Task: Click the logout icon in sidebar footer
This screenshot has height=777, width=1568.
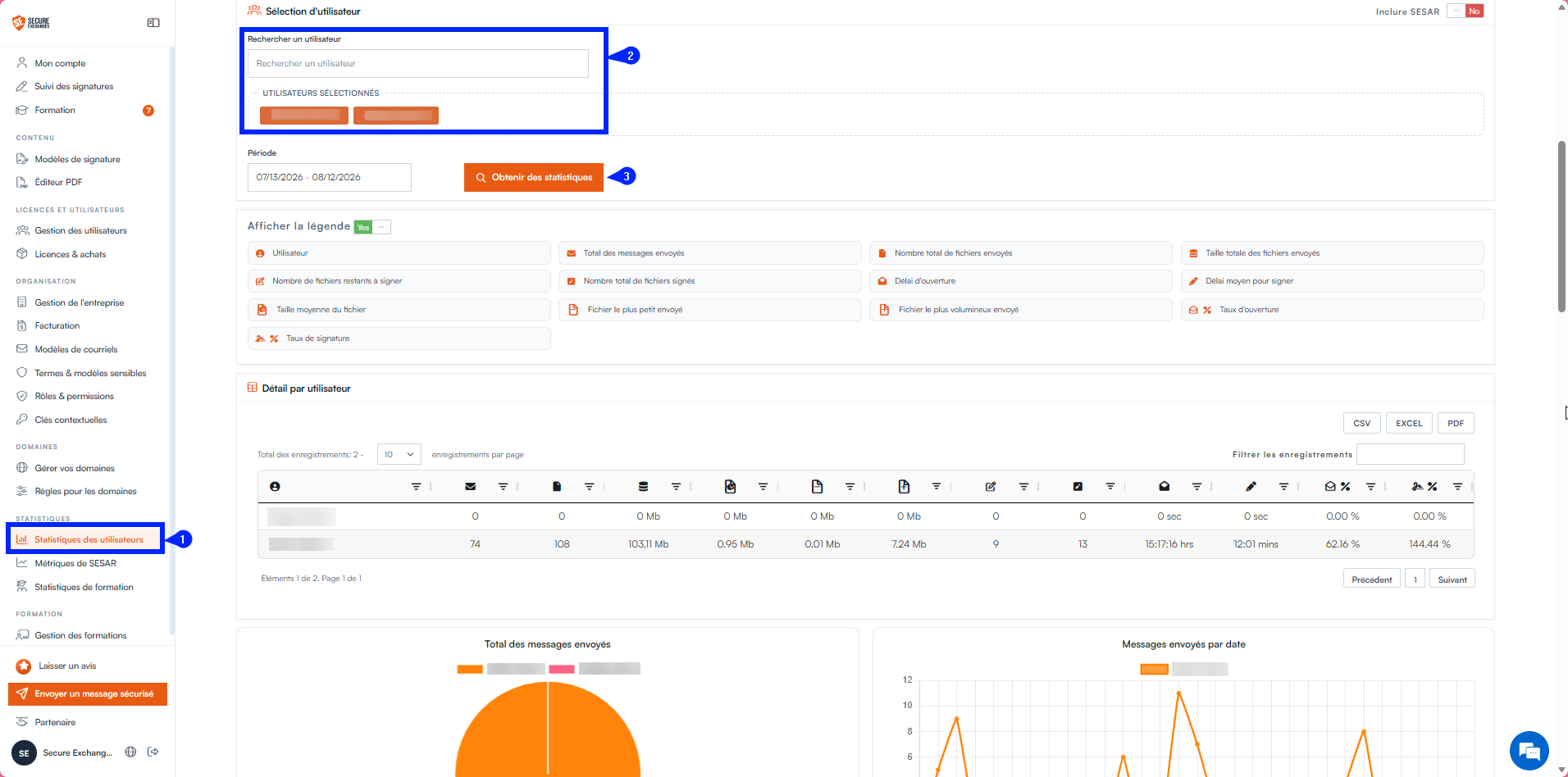Action: 153,752
